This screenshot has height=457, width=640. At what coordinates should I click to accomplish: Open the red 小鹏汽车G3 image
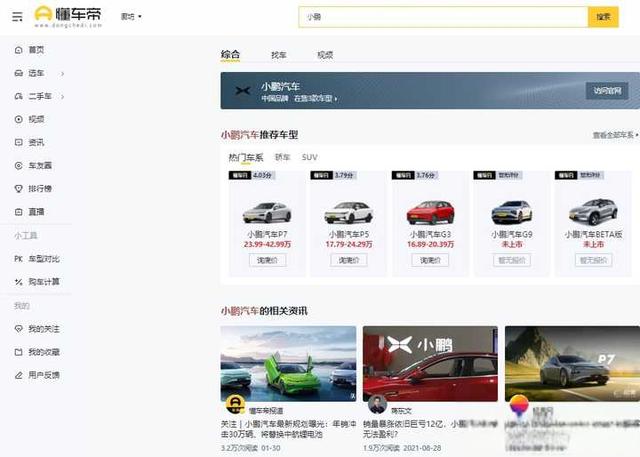[x=430, y=212]
